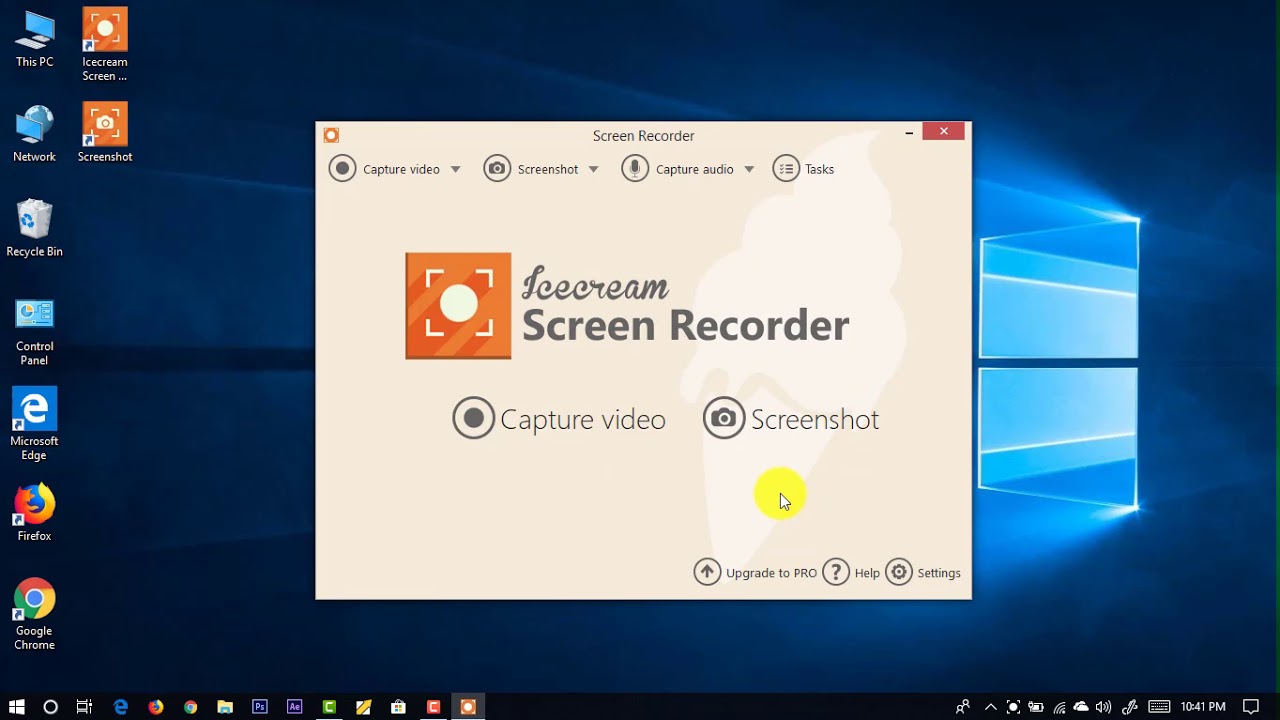Screen dimensions: 1280x720
Task: Open Help with question mark icon
Action: (851, 572)
